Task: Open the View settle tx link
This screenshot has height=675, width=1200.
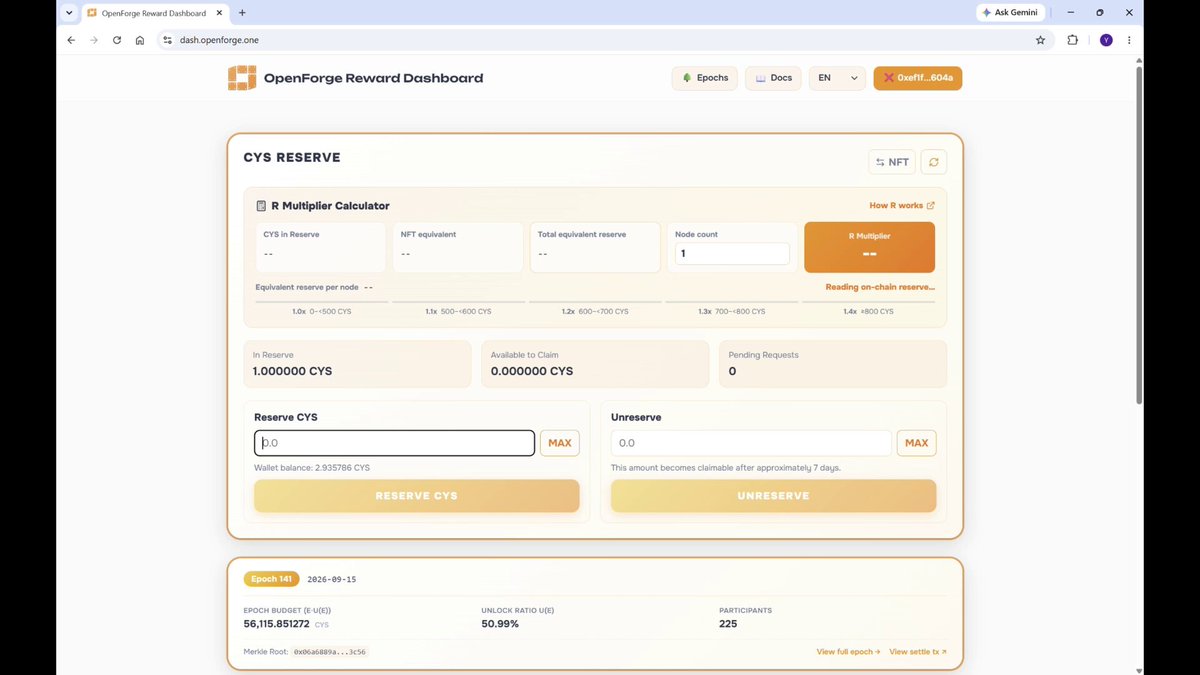Action: point(918,652)
